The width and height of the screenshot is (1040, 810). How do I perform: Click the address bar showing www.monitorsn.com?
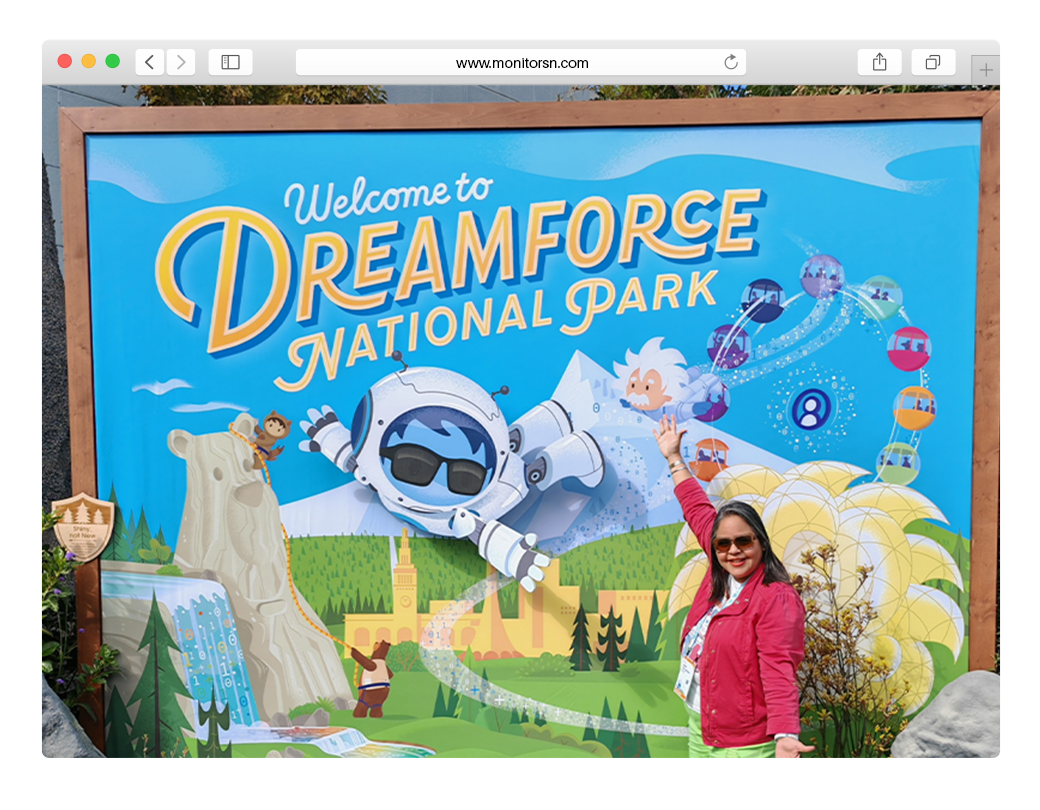pos(521,62)
